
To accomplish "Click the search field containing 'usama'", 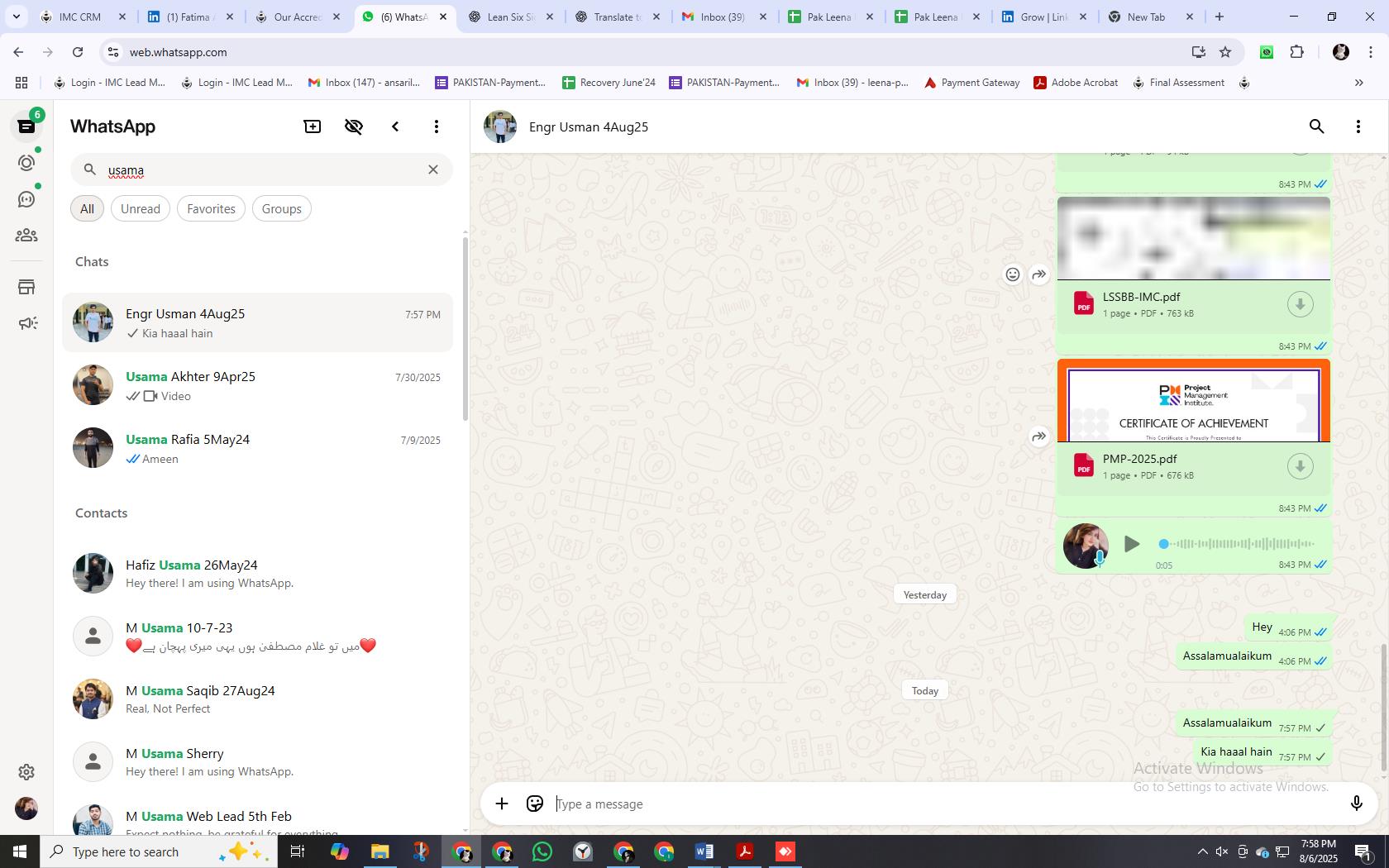I will (x=261, y=169).
